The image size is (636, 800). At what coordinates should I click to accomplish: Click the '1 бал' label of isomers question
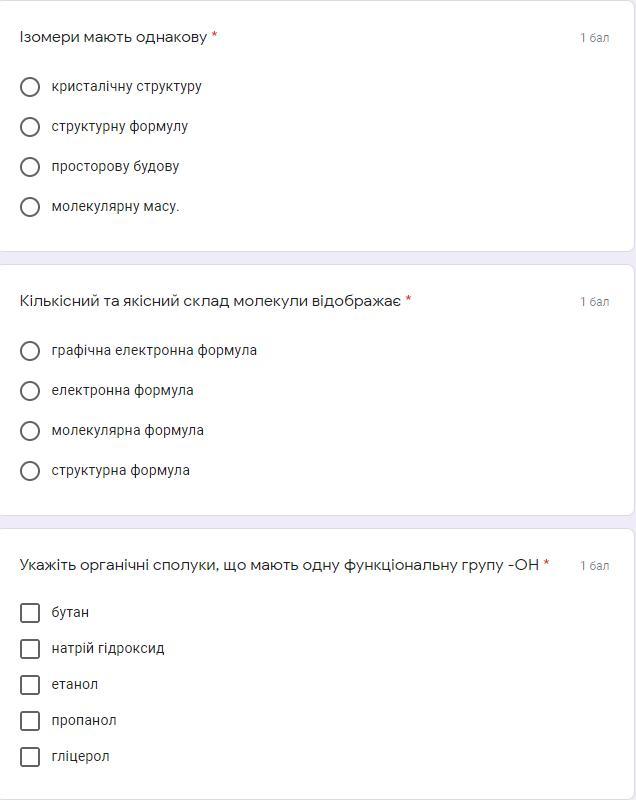(x=594, y=38)
